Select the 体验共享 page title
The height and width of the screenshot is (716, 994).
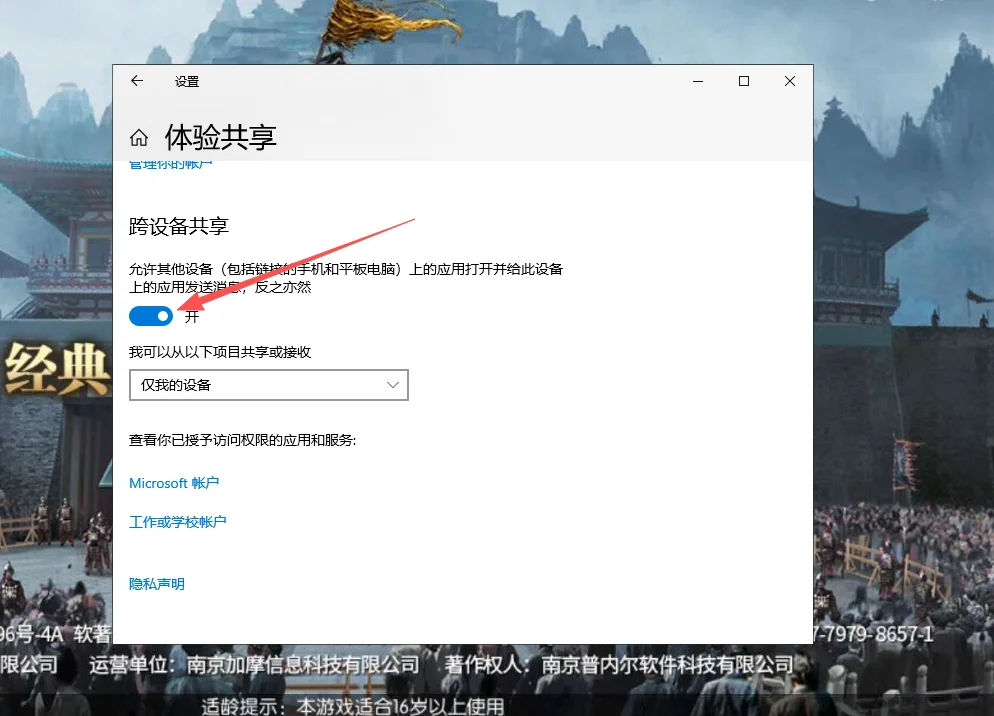pyautogui.click(x=221, y=137)
